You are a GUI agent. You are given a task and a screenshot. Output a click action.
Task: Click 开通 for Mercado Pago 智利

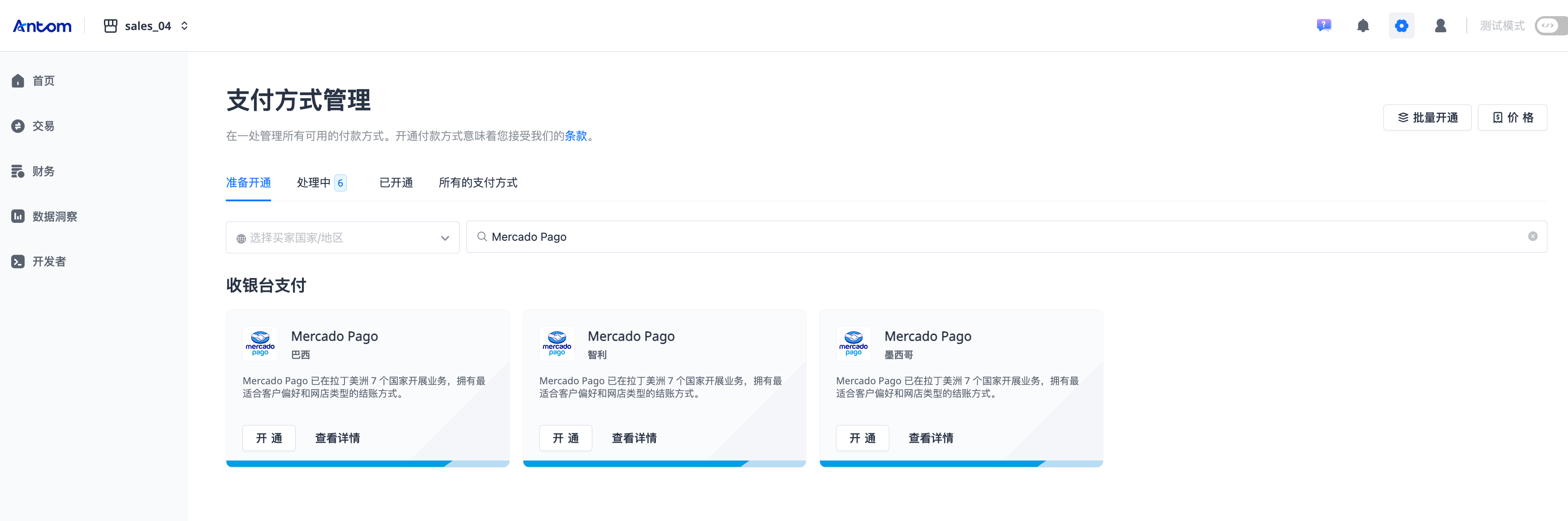(x=565, y=438)
